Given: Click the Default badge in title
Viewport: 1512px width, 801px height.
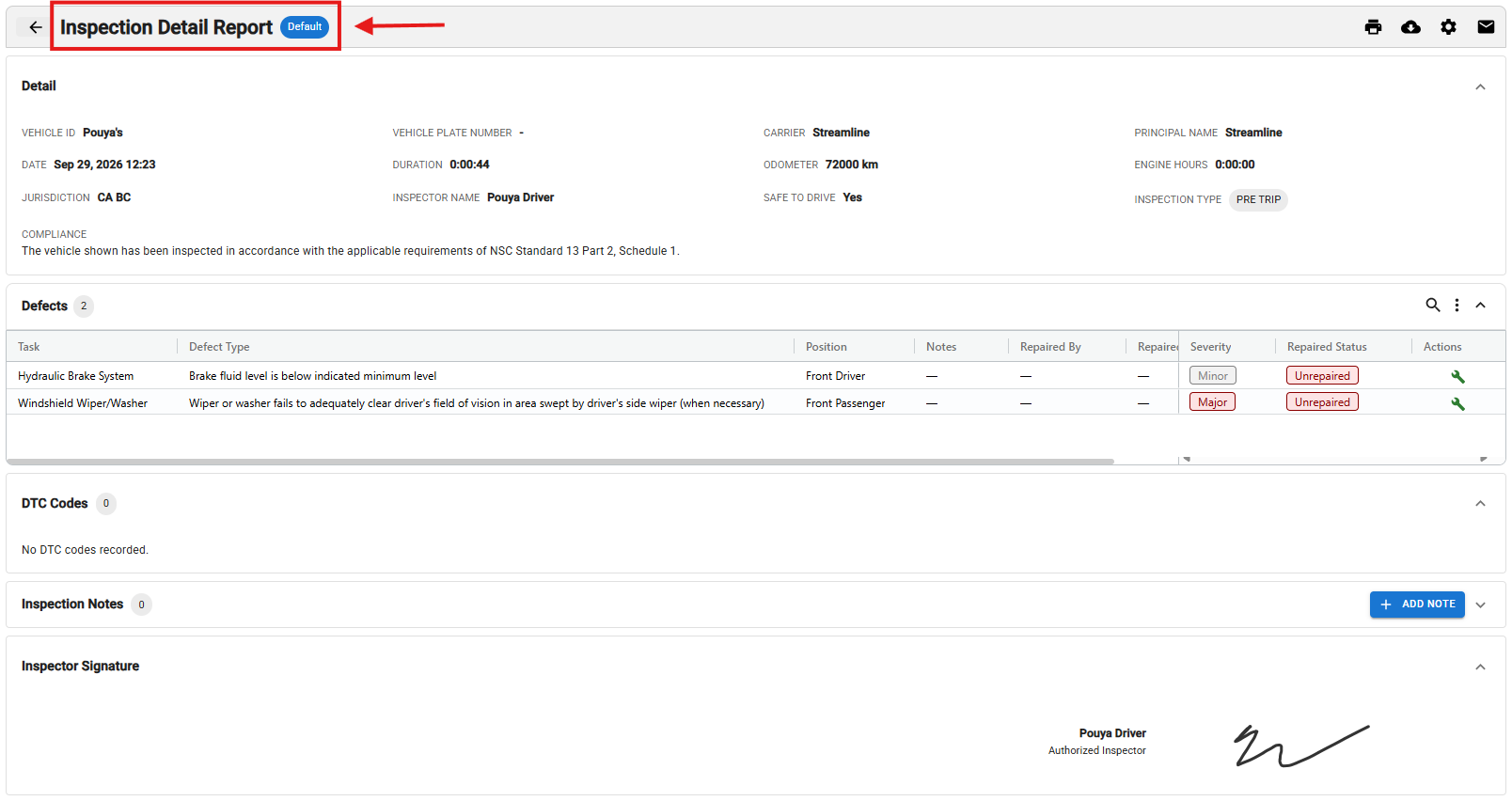Looking at the screenshot, I should pyautogui.click(x=305, y=27).
